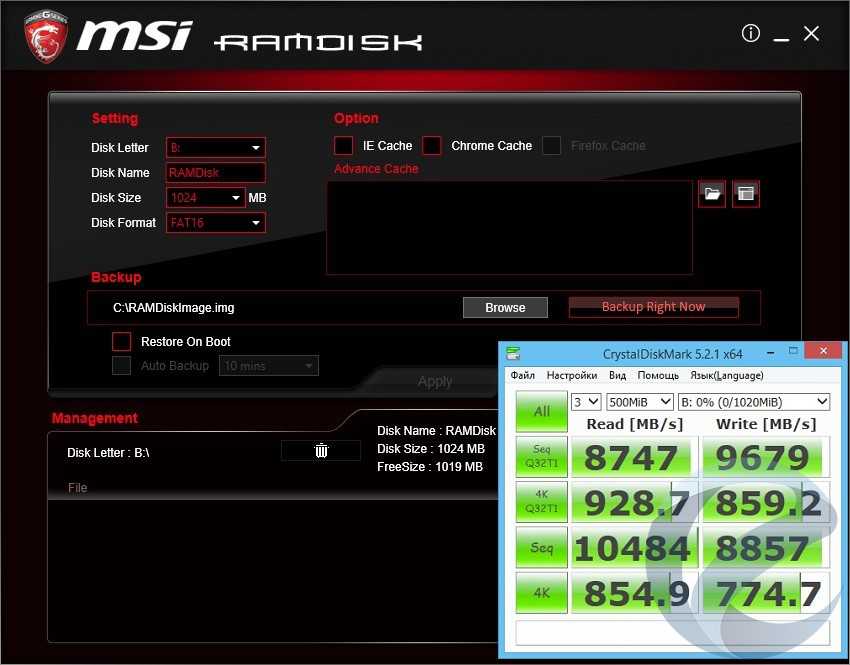Click the Seq Q32T1 write value 9679
850x665 pixels.
[x=766, y=457]
